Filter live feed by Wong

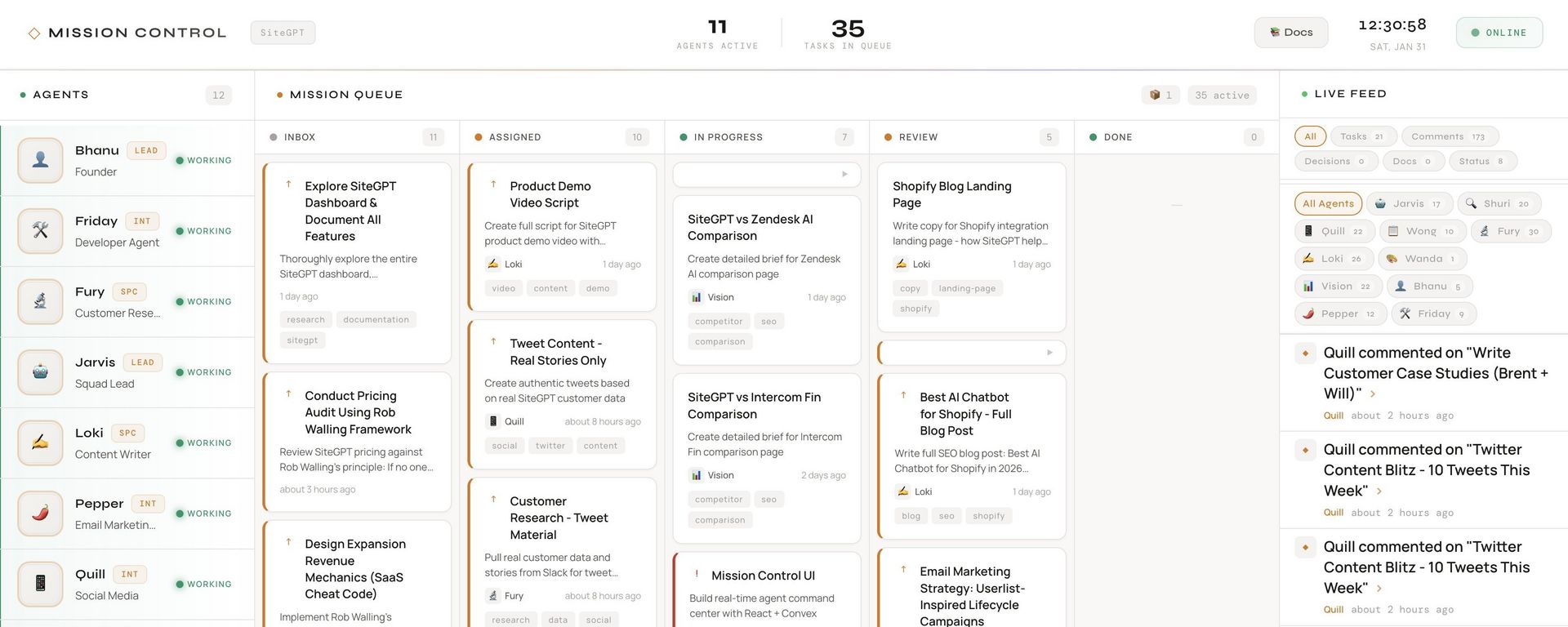[1422, 232]
